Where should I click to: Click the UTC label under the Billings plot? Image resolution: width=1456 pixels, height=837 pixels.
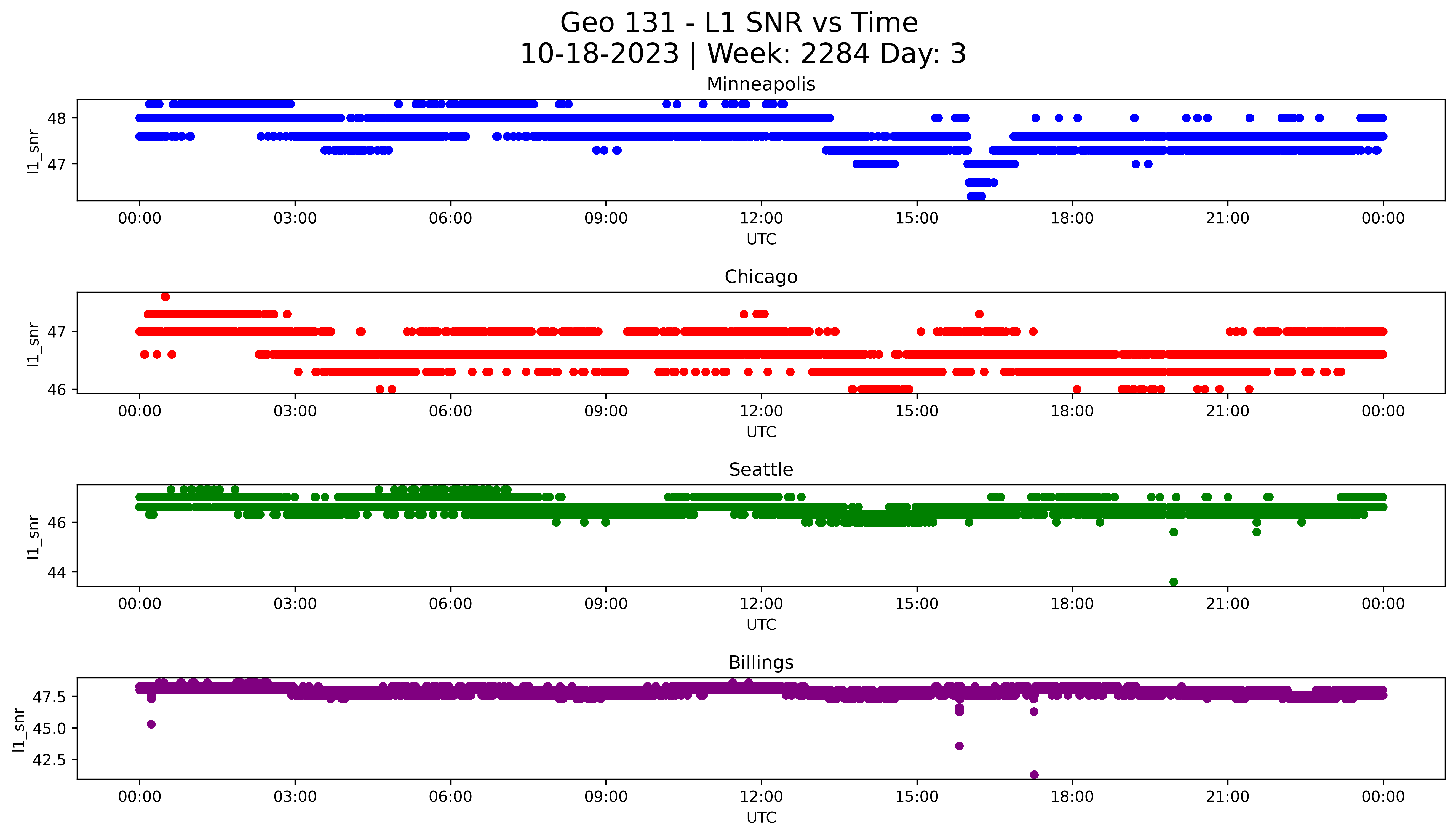pyautogui.click(x=761, y=817)
